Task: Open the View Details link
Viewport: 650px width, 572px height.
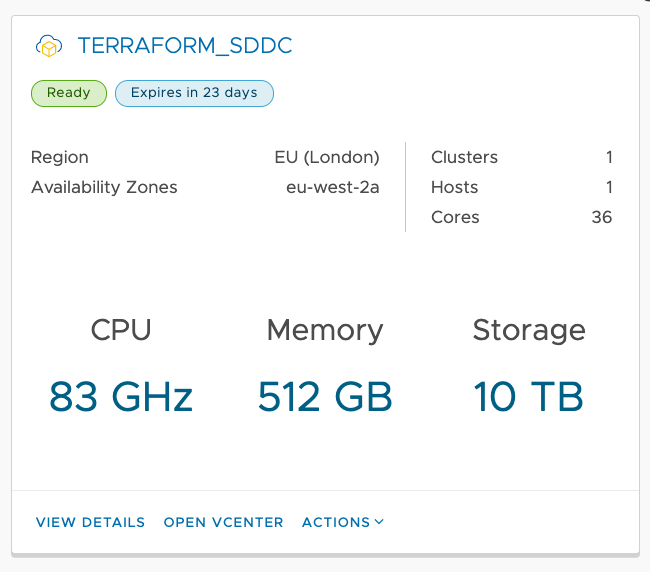Action: pos(90,522)
